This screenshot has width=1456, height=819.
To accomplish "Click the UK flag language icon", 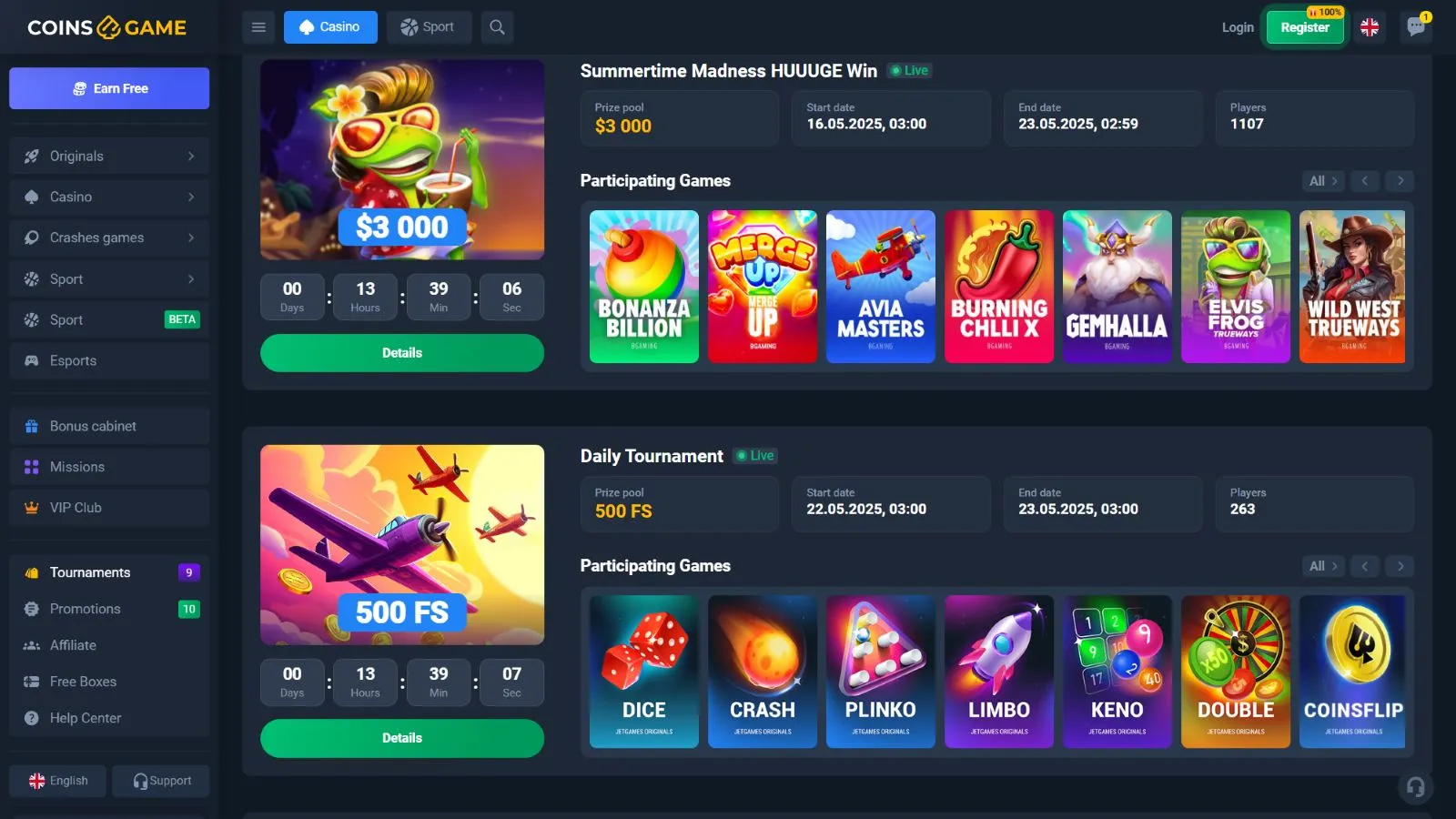I will pos(1370,27).
